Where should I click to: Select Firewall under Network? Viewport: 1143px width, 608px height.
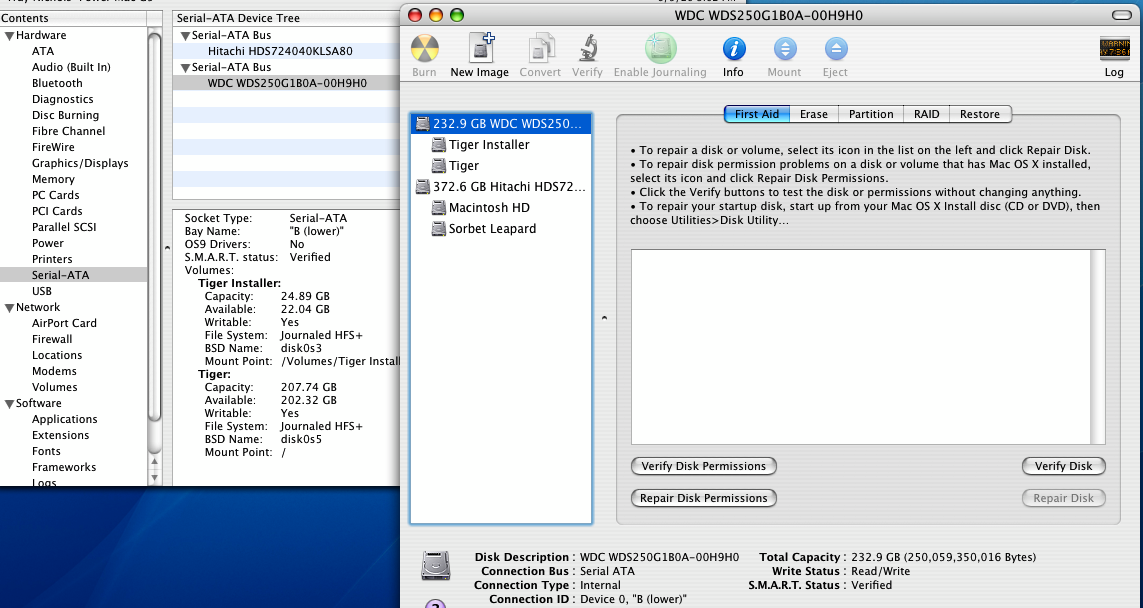(52, 340)
